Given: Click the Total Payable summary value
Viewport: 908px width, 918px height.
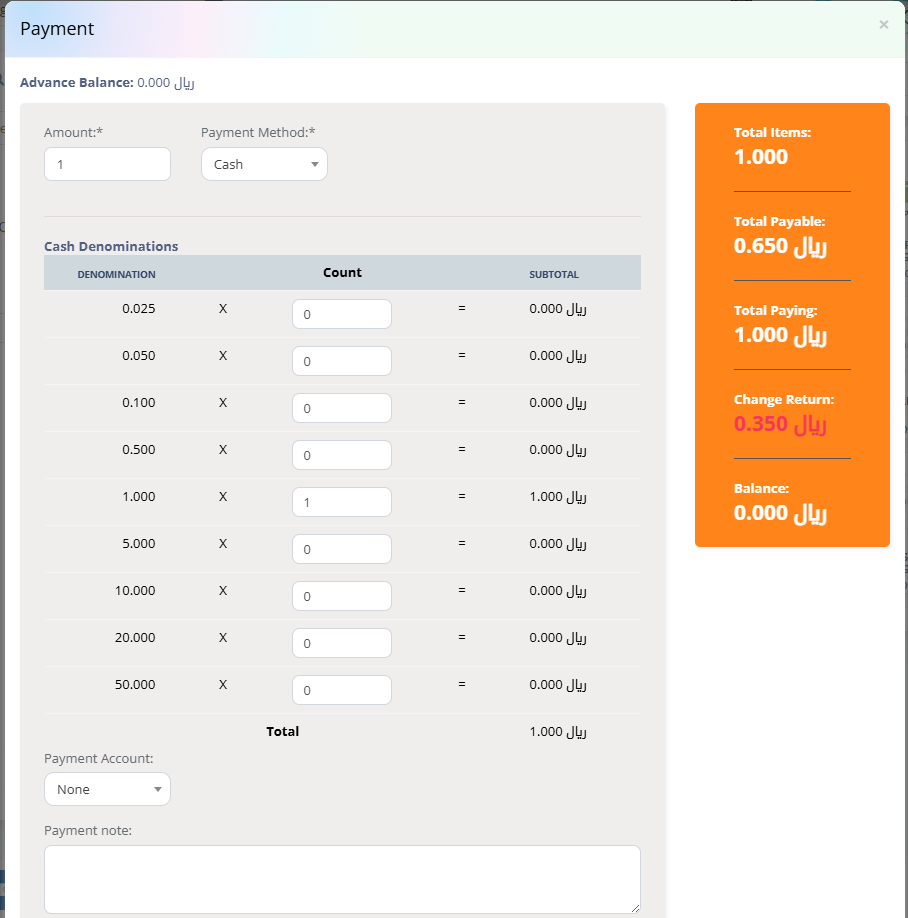Looking at the screenshot, I should tap(779, 245).
